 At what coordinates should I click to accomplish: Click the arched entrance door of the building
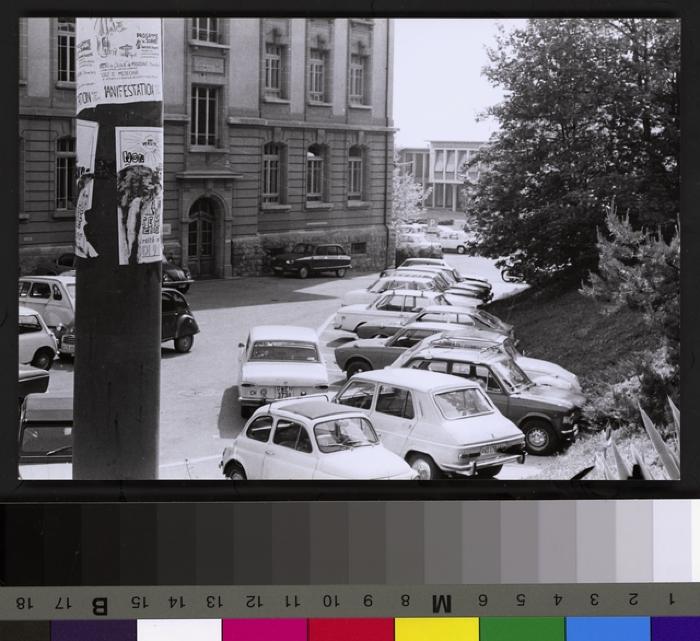(x=203, y=238)
